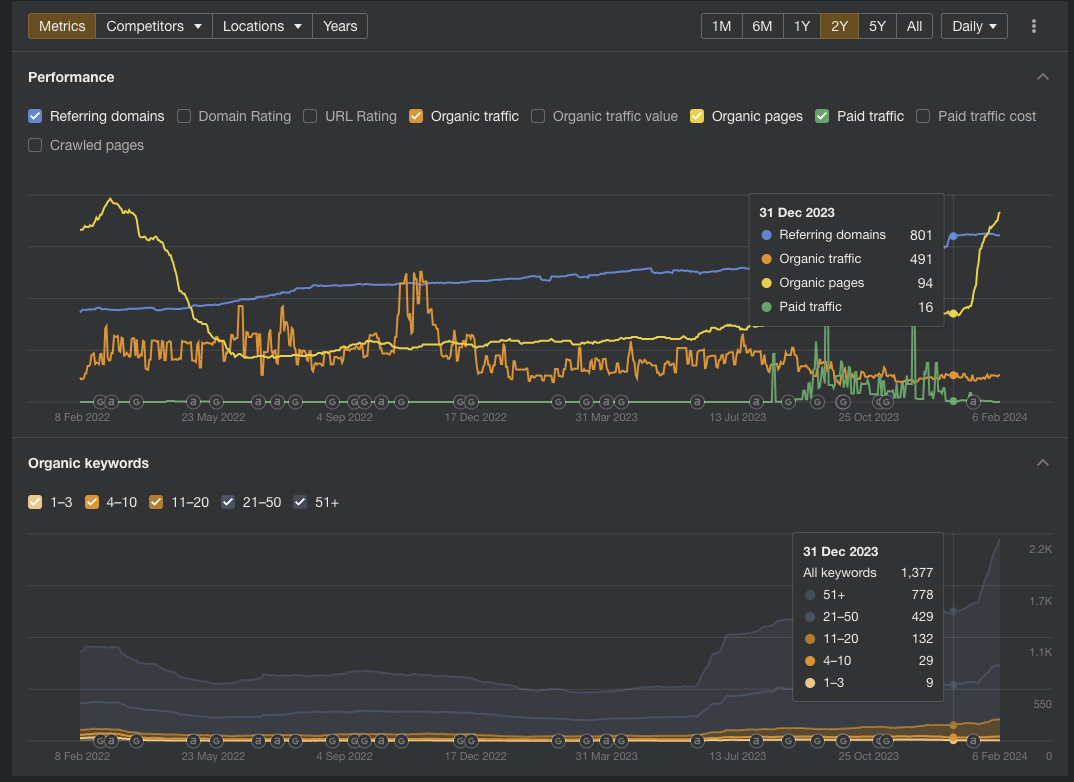The image size is (1074, 782).
Task: Open the Locations dropdown
Action: click(x=262, y=26)
